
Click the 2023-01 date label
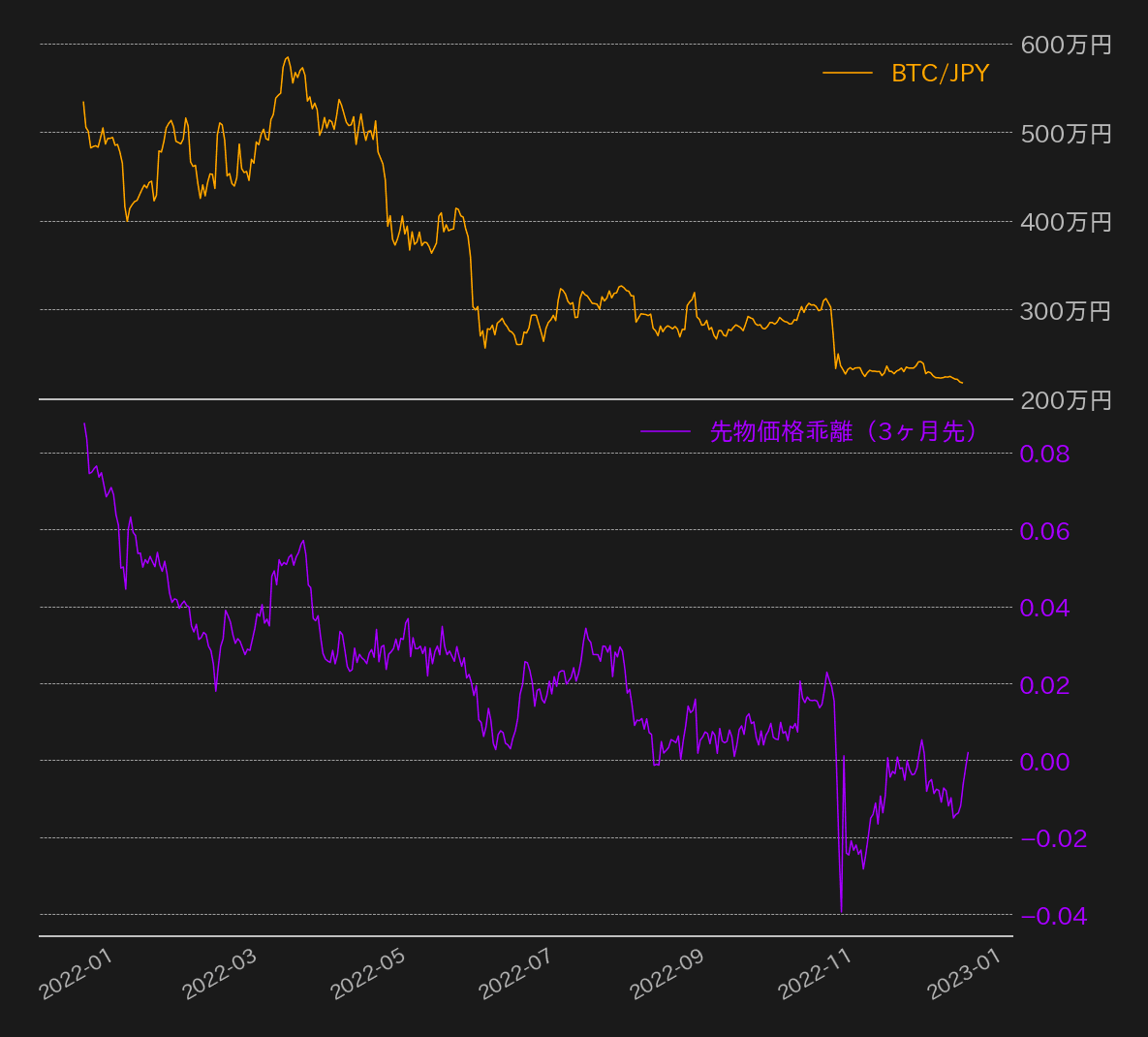click(964, 973)
